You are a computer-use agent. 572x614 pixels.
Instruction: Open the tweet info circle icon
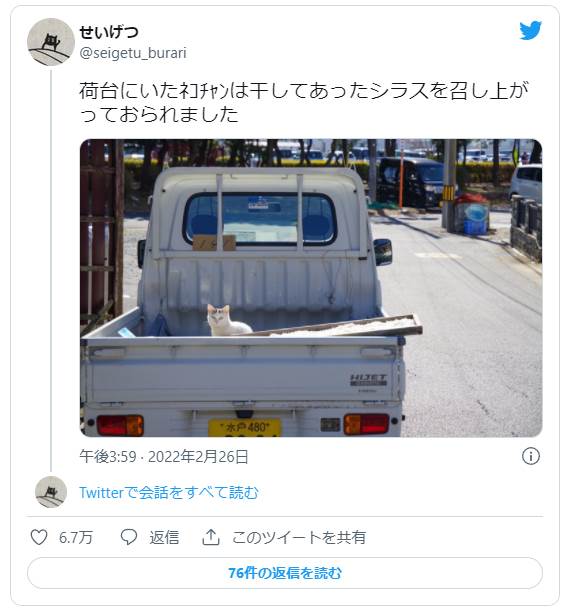click(x=530, y=456)
